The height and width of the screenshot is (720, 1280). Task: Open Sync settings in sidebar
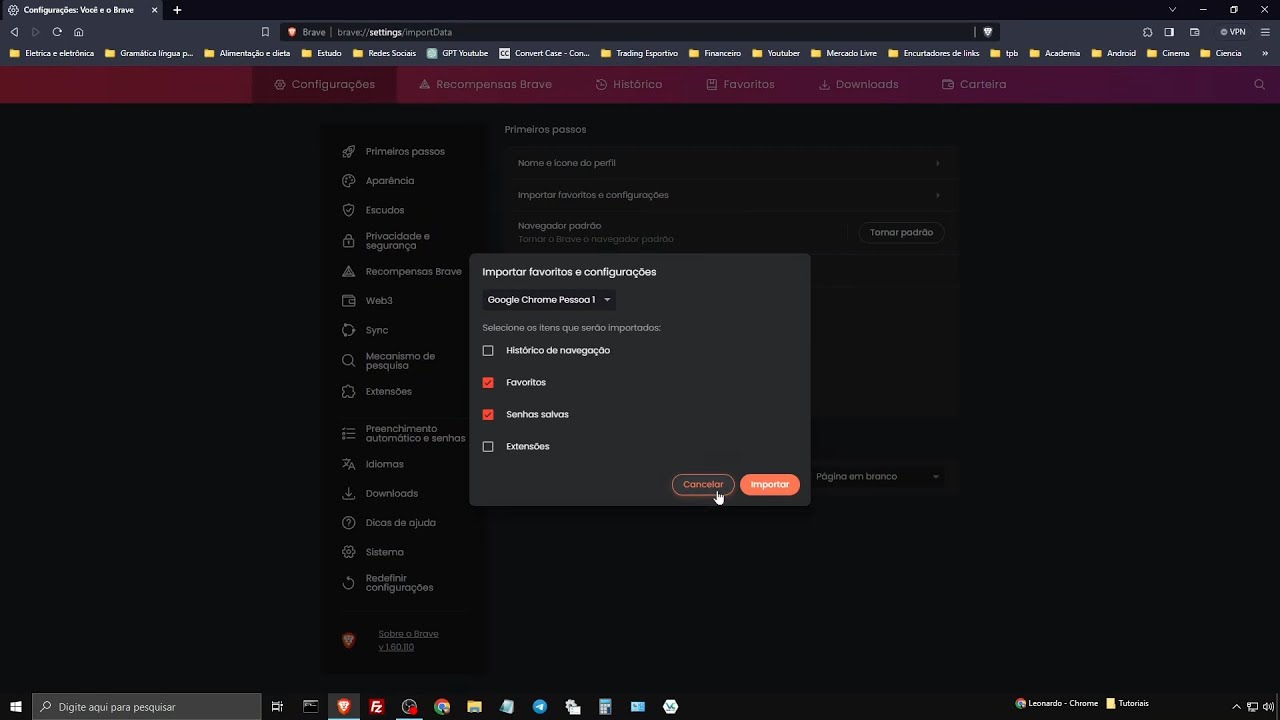tap(365, 330)
